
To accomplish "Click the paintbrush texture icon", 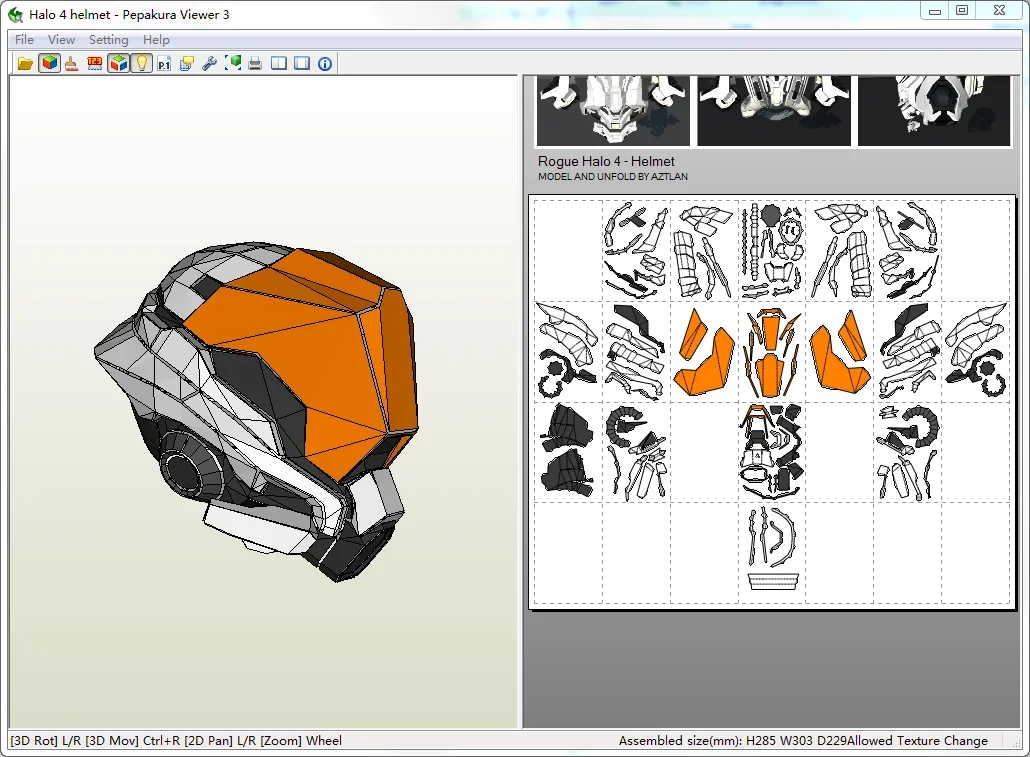I will (72, 64).
